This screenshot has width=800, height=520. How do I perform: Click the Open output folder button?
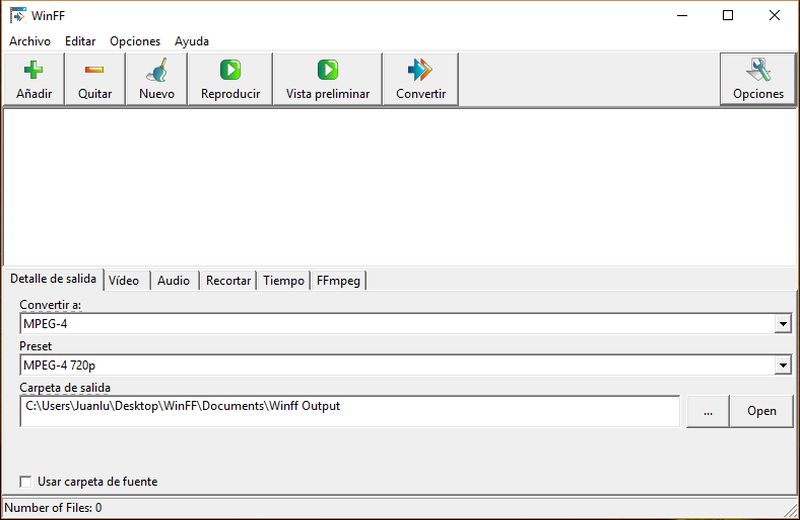tap(762, 411)
